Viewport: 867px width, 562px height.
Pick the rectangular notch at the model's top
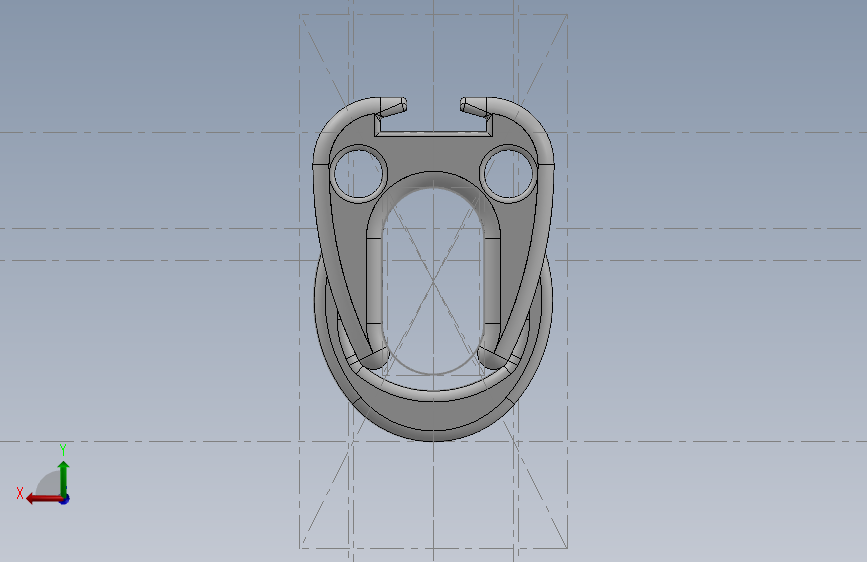coord(434,124)
